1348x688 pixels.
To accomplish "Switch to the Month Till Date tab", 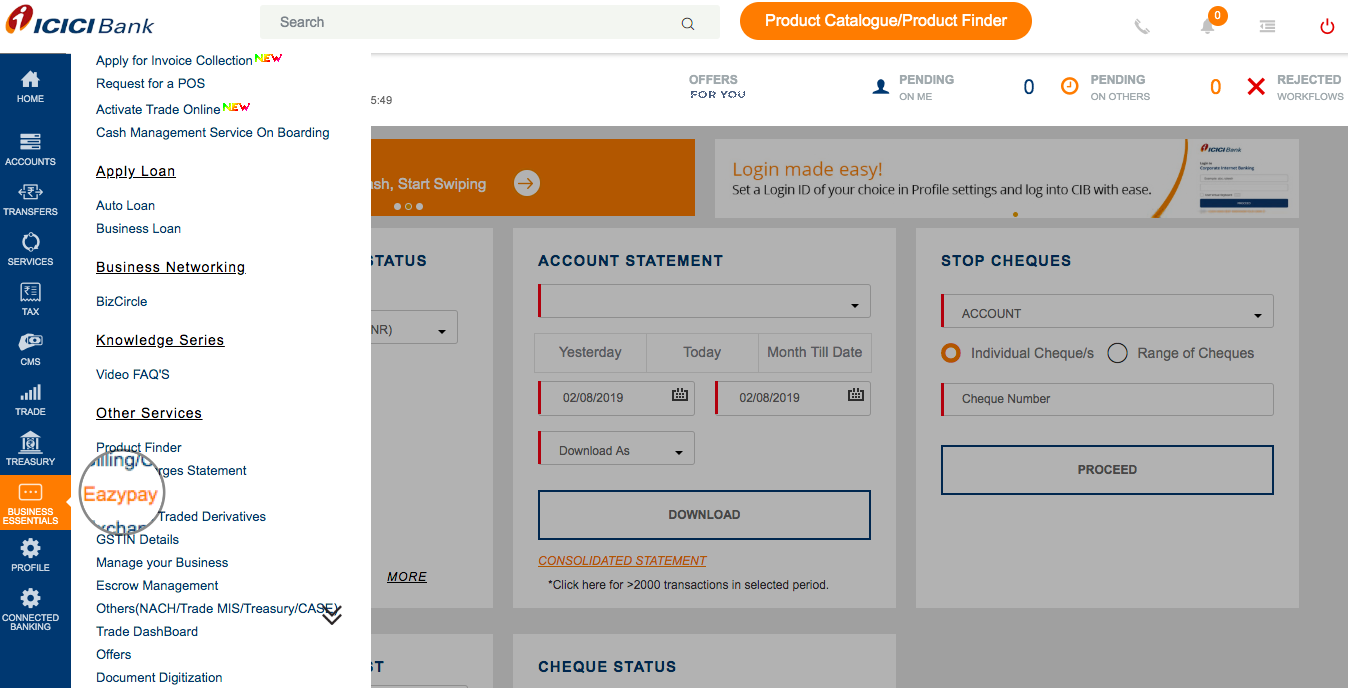I will 814,352.
